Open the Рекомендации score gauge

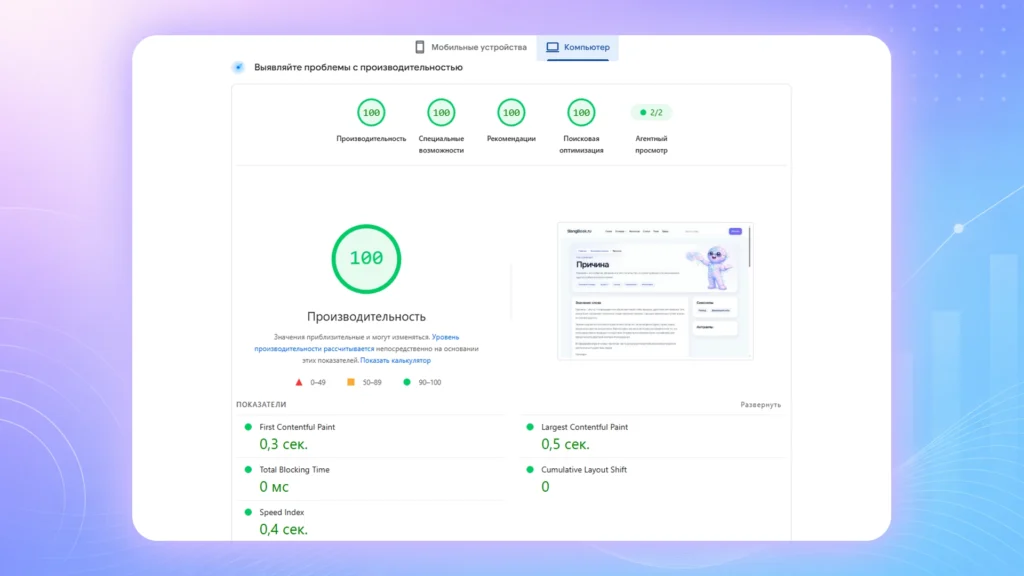511,113
